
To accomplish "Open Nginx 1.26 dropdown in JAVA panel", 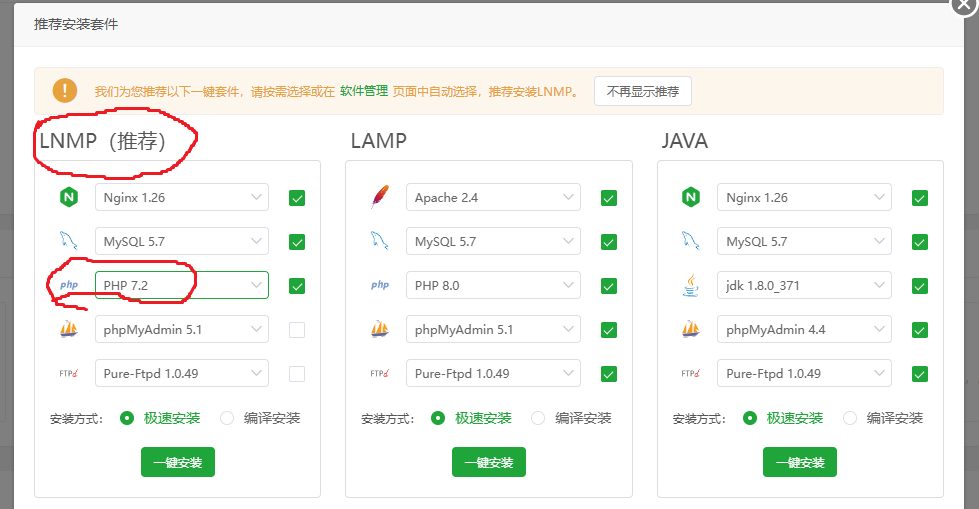I will pos(804,197).
